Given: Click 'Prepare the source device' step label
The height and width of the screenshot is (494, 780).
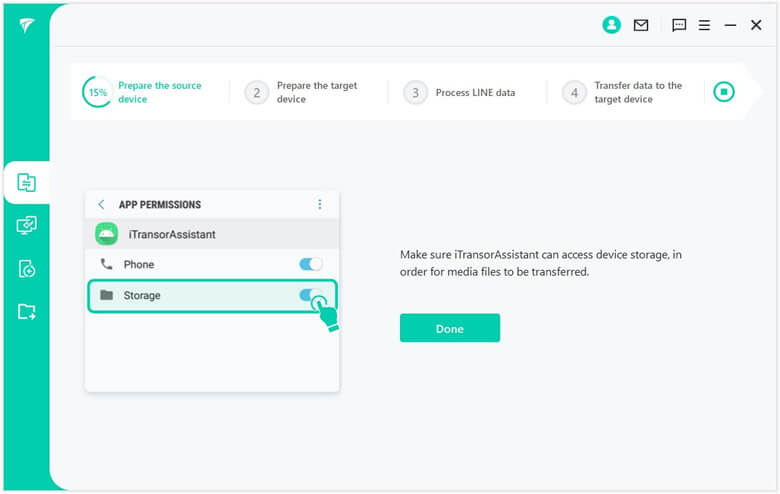Looking at the screenshot, I should [160, 92].
